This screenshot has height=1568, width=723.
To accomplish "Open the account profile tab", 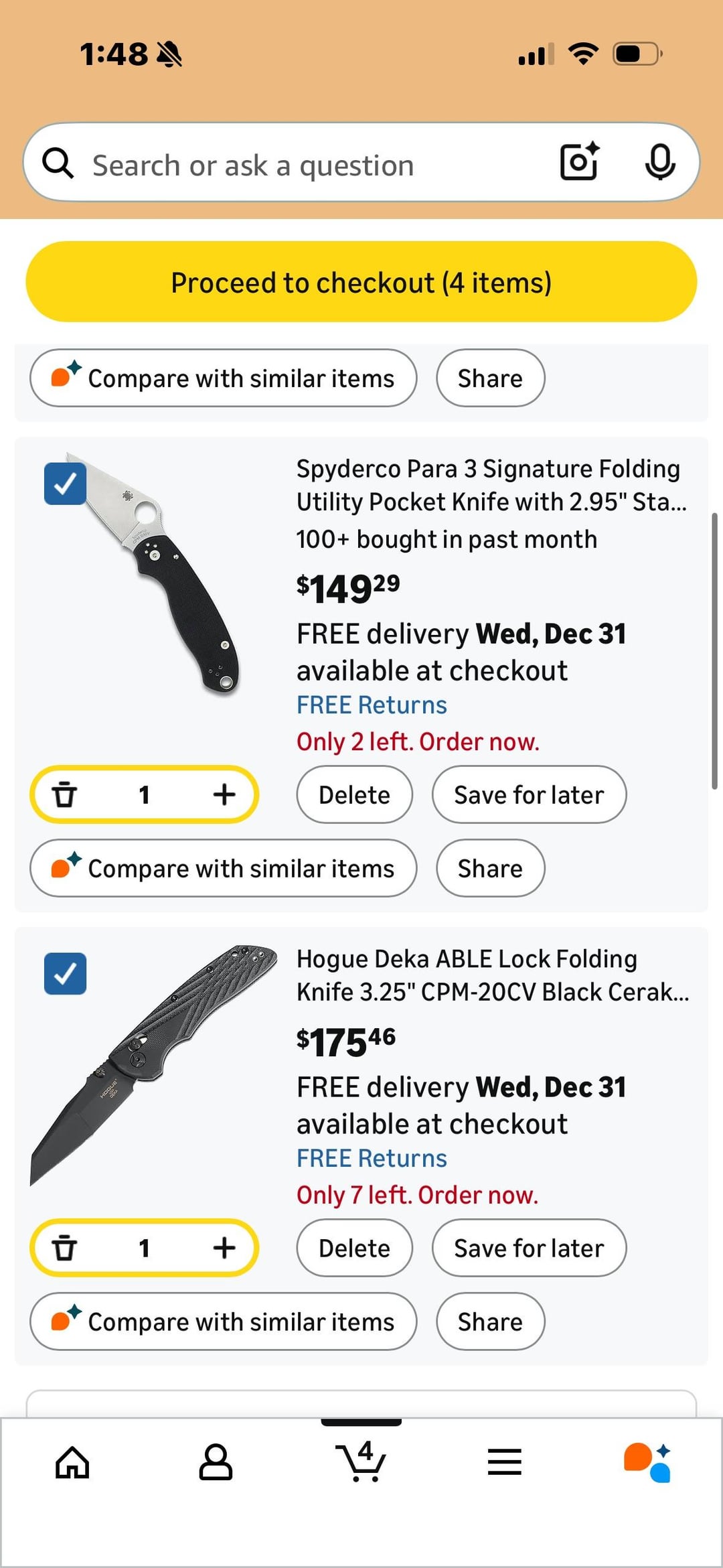I will point(216,1462).
